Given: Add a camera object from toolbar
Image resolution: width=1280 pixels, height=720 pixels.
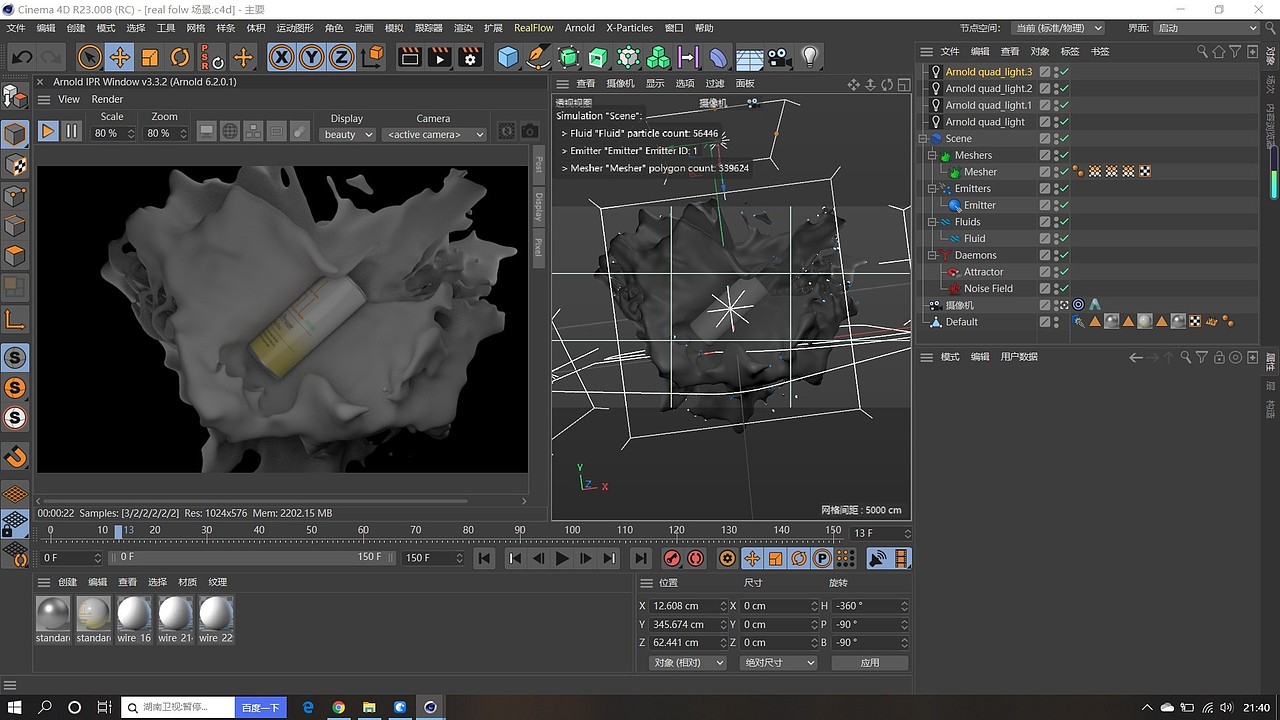Looking at the screenshot, I should point(780,57).
